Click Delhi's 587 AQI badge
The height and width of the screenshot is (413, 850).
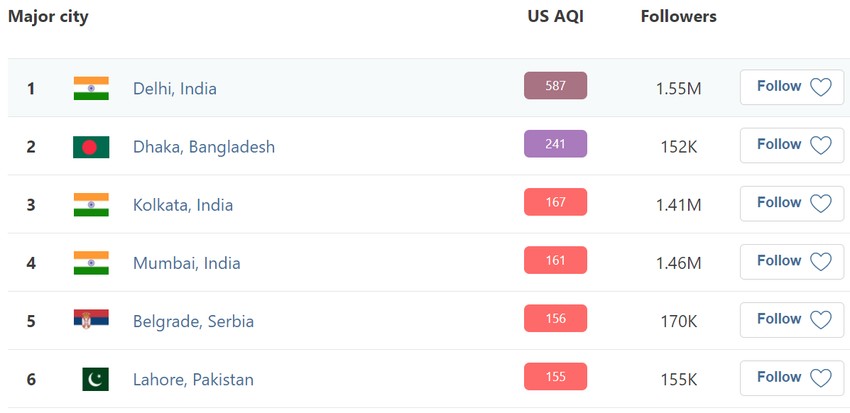tap(555, 86)
